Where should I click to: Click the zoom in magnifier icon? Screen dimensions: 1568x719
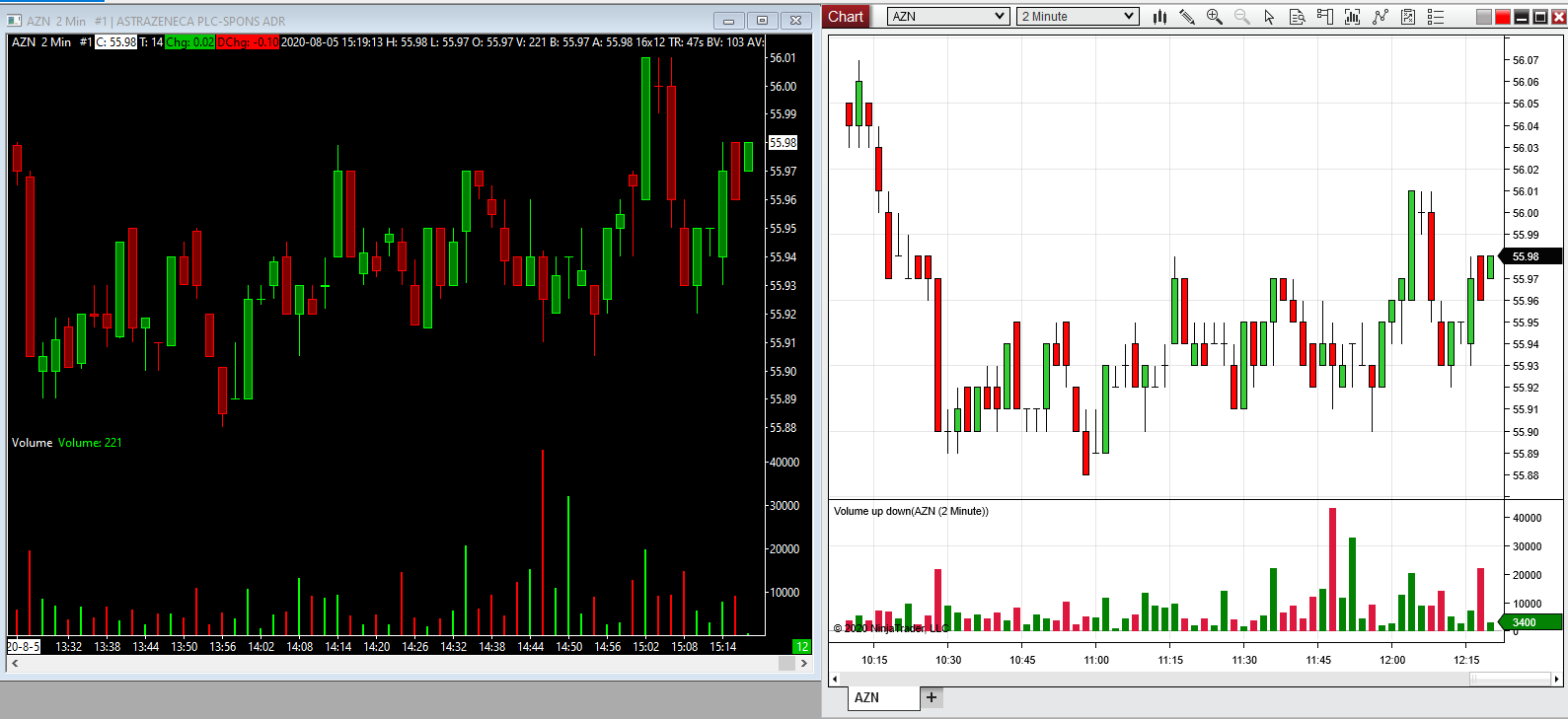(1215, 17)
